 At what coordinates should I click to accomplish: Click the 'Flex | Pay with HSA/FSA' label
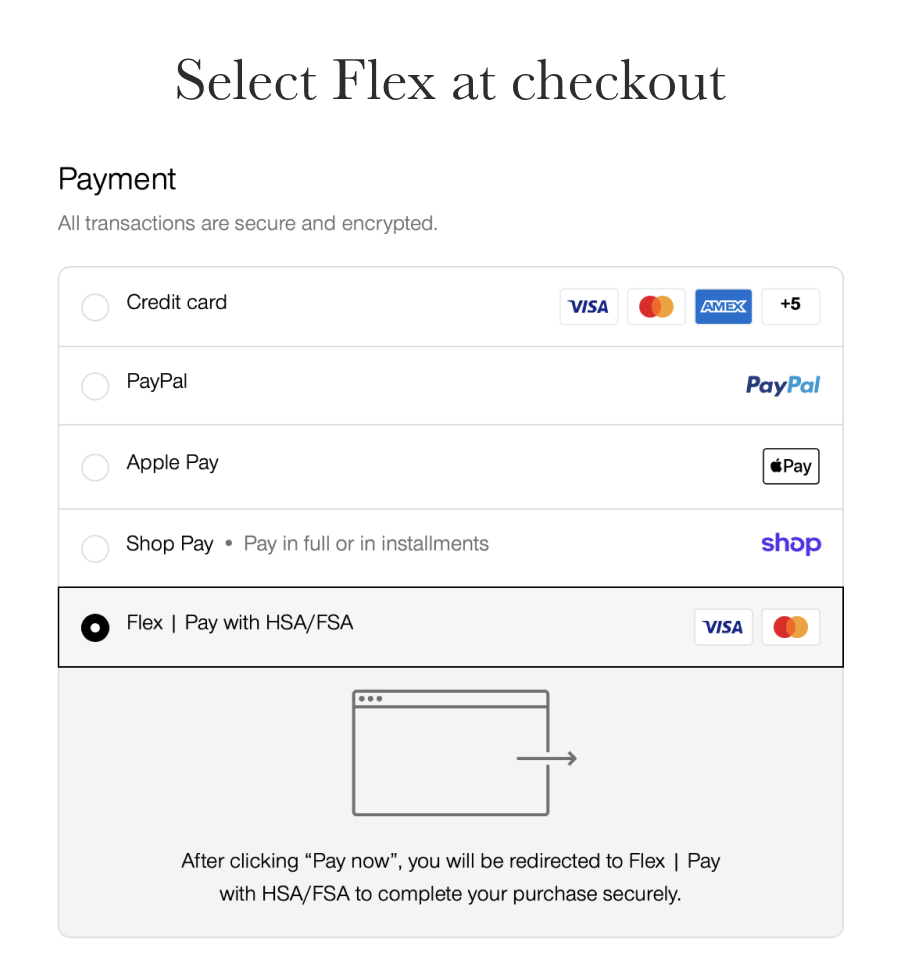click(x=240, y=623)
